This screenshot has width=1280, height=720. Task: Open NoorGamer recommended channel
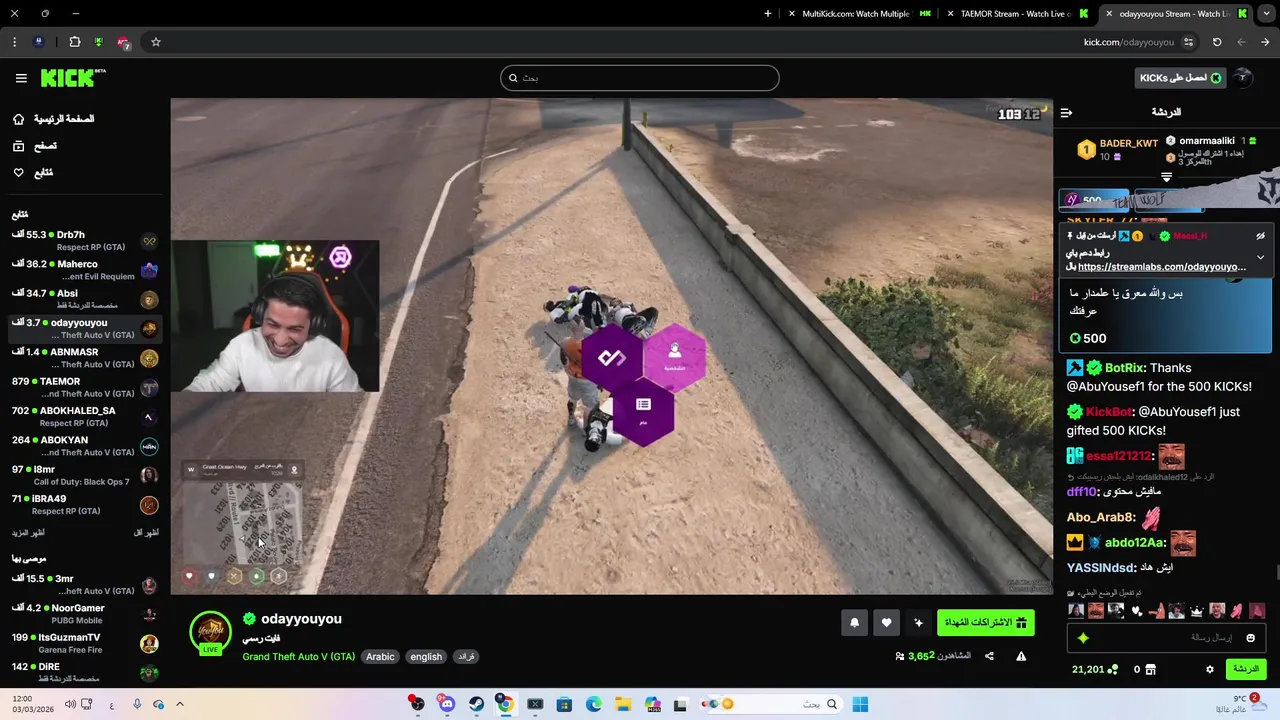click(x=85, y=614)
